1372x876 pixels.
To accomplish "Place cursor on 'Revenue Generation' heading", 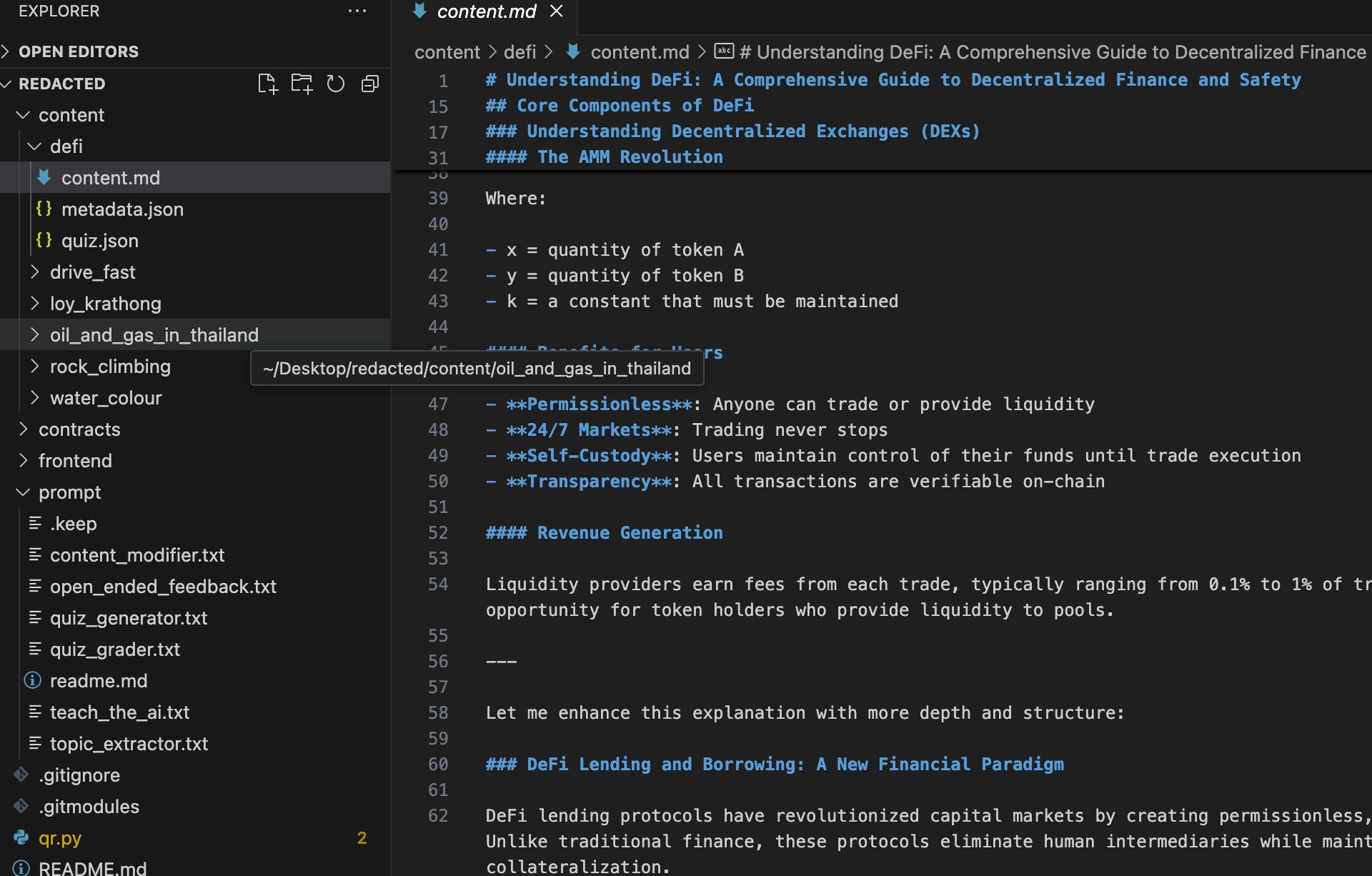I will (605, 533).
